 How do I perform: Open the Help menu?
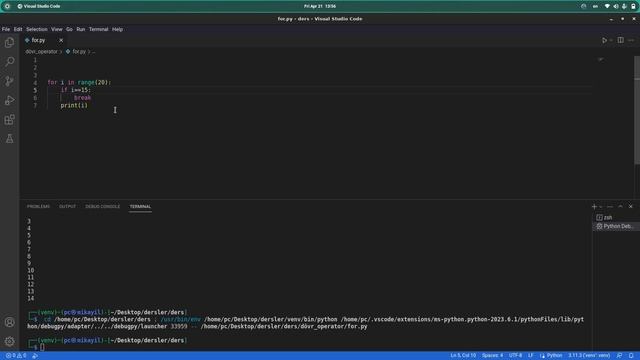(118, 29)
